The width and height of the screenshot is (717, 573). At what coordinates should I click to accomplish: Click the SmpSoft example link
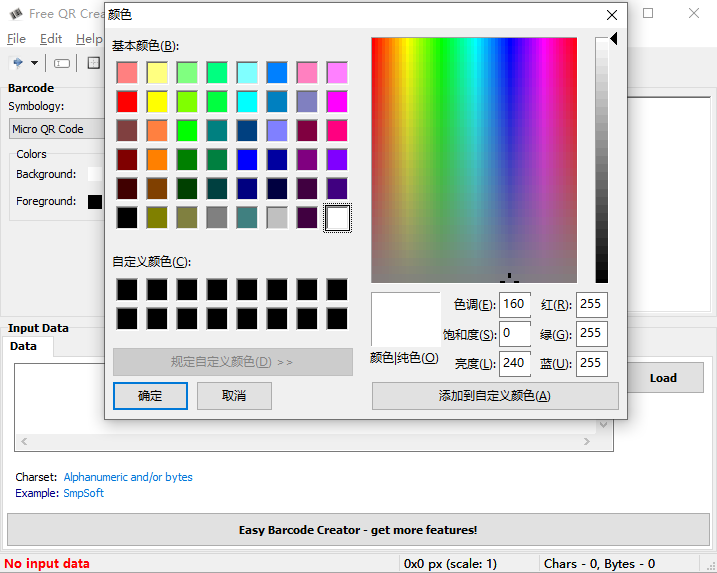[x=84, y=493]
